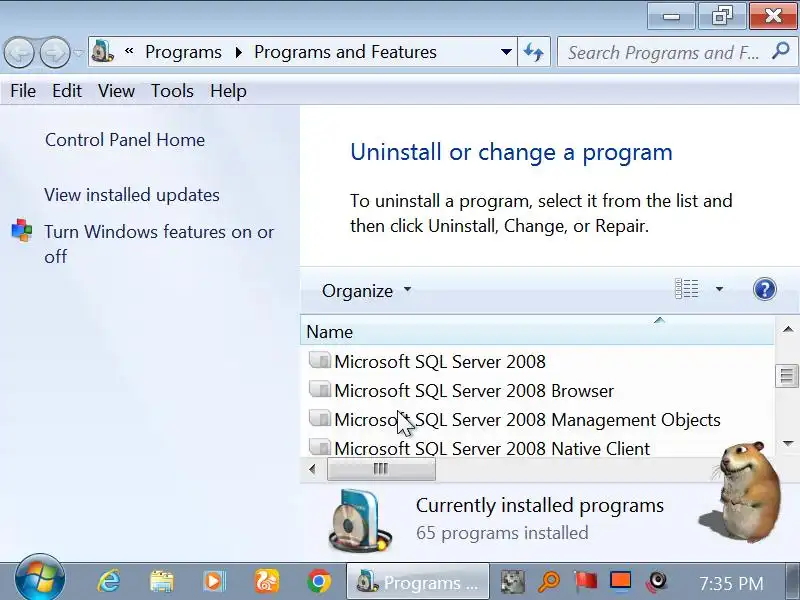This screenshot has height=600, width=800.
Task: Select Microsoft SQL Server 2008 Native Client
Action: [492, 448]
